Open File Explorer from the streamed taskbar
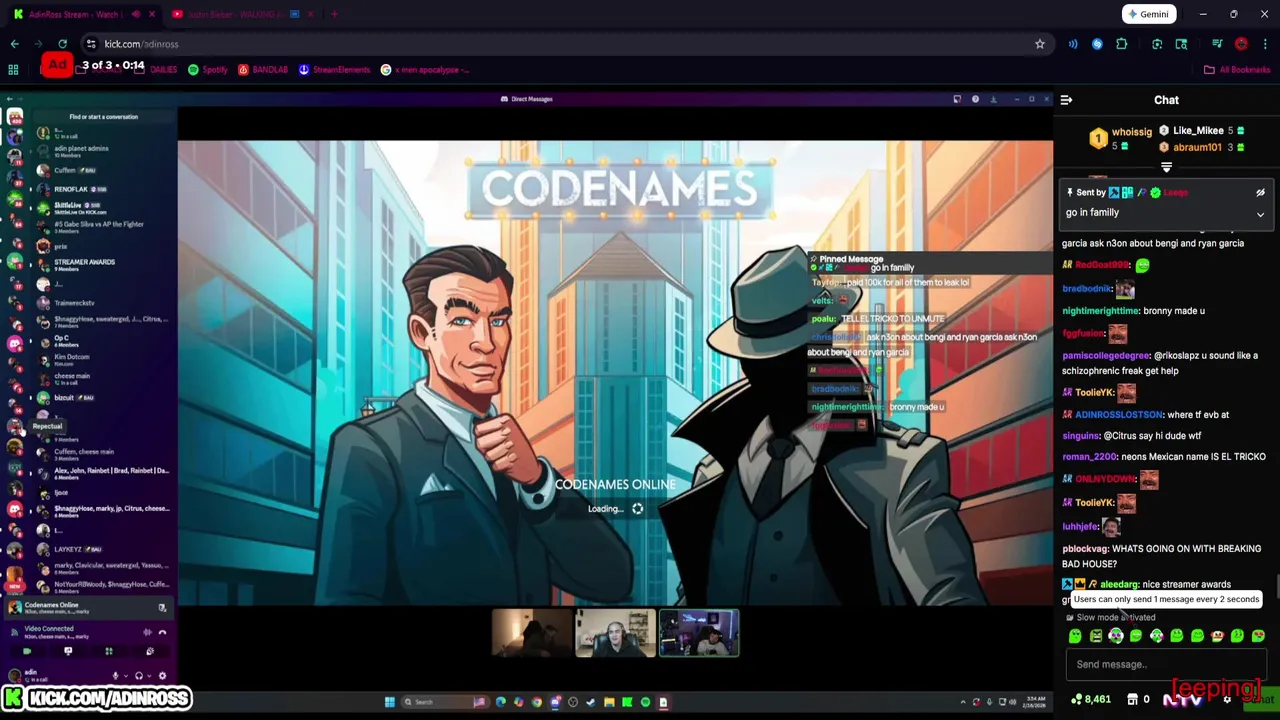This screenshot has width=1280, height=720. (609, 702)
